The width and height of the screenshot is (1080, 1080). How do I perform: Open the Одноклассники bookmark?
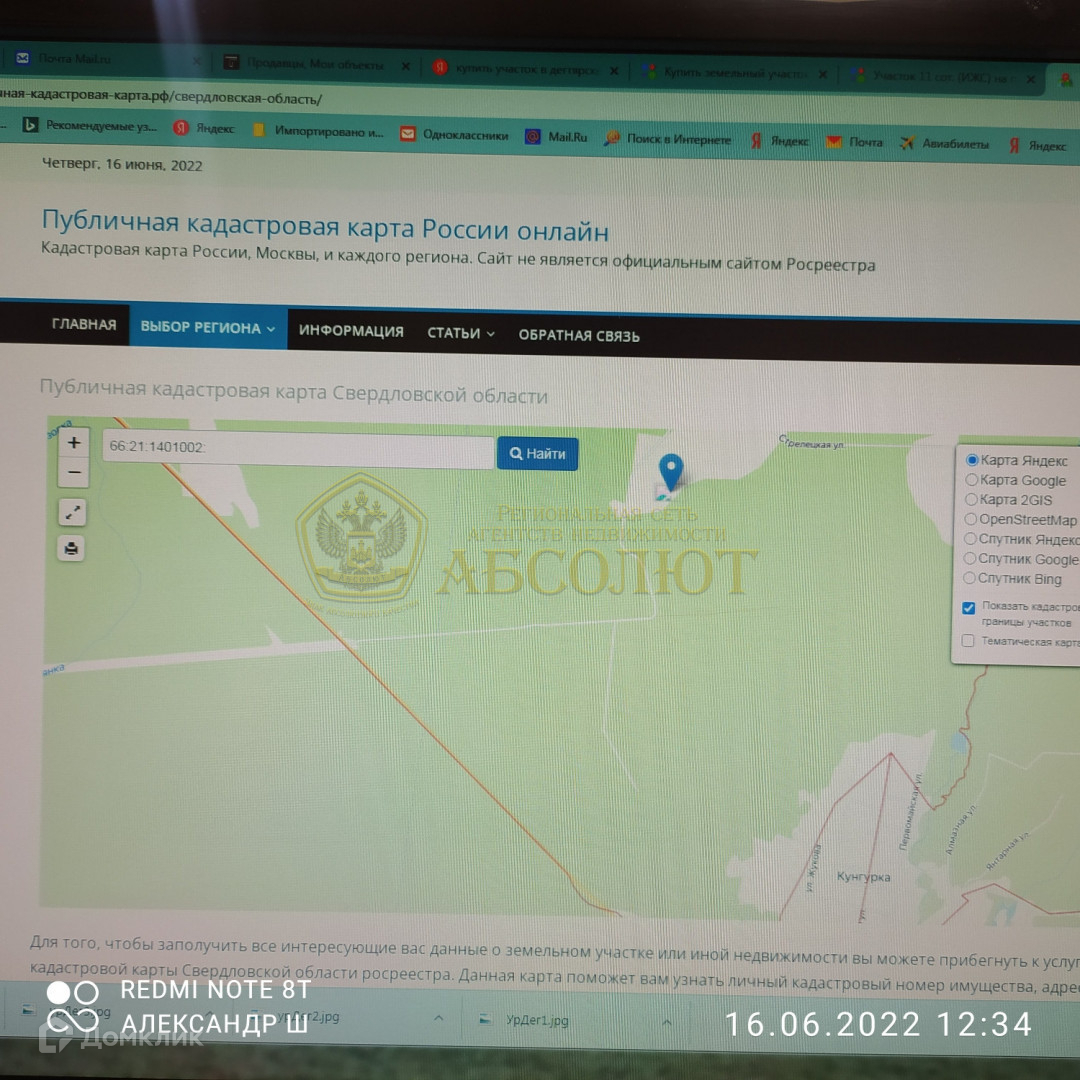tap(455, 134)
